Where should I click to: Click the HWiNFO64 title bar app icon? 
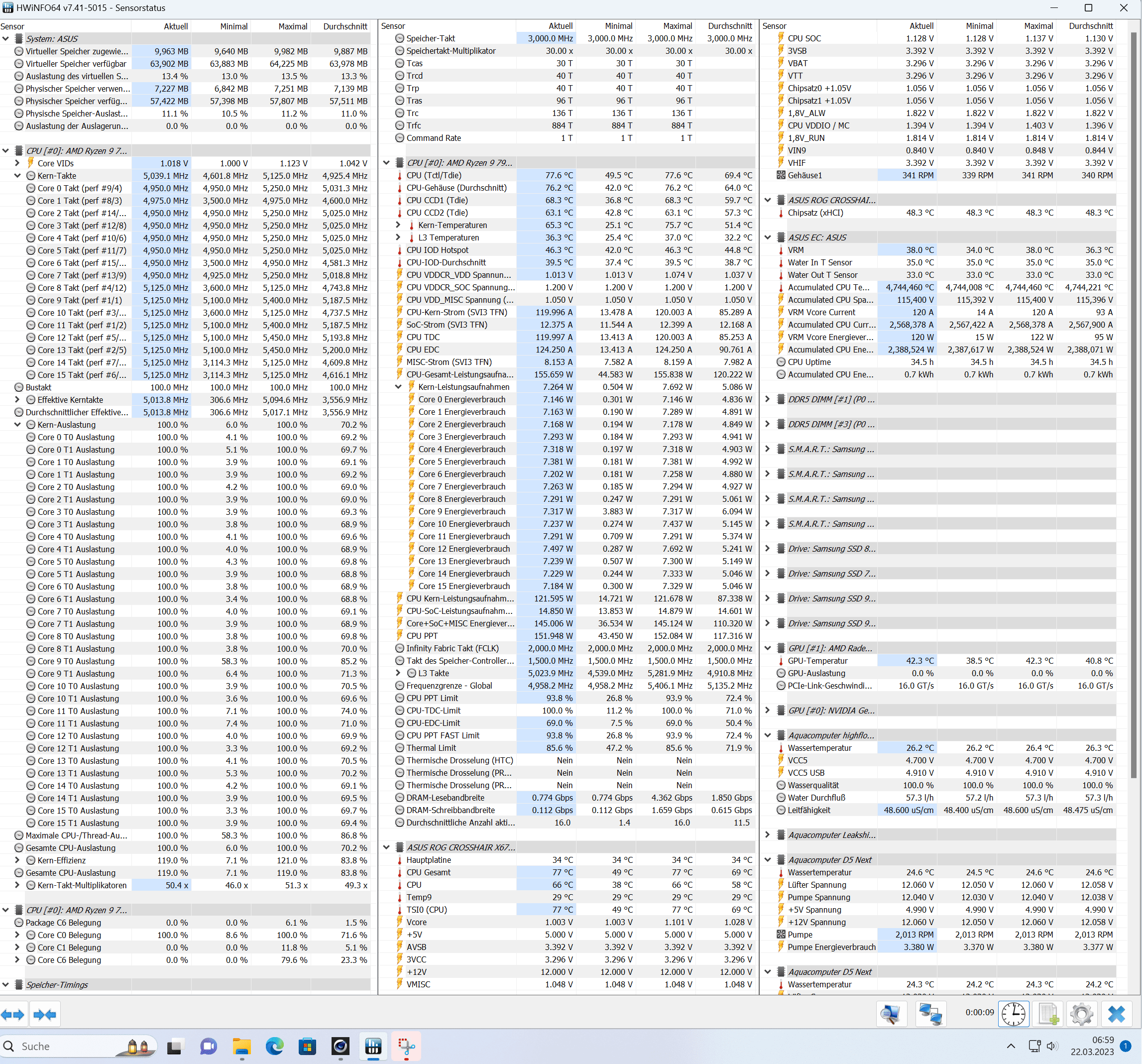[x=7, y=8]
